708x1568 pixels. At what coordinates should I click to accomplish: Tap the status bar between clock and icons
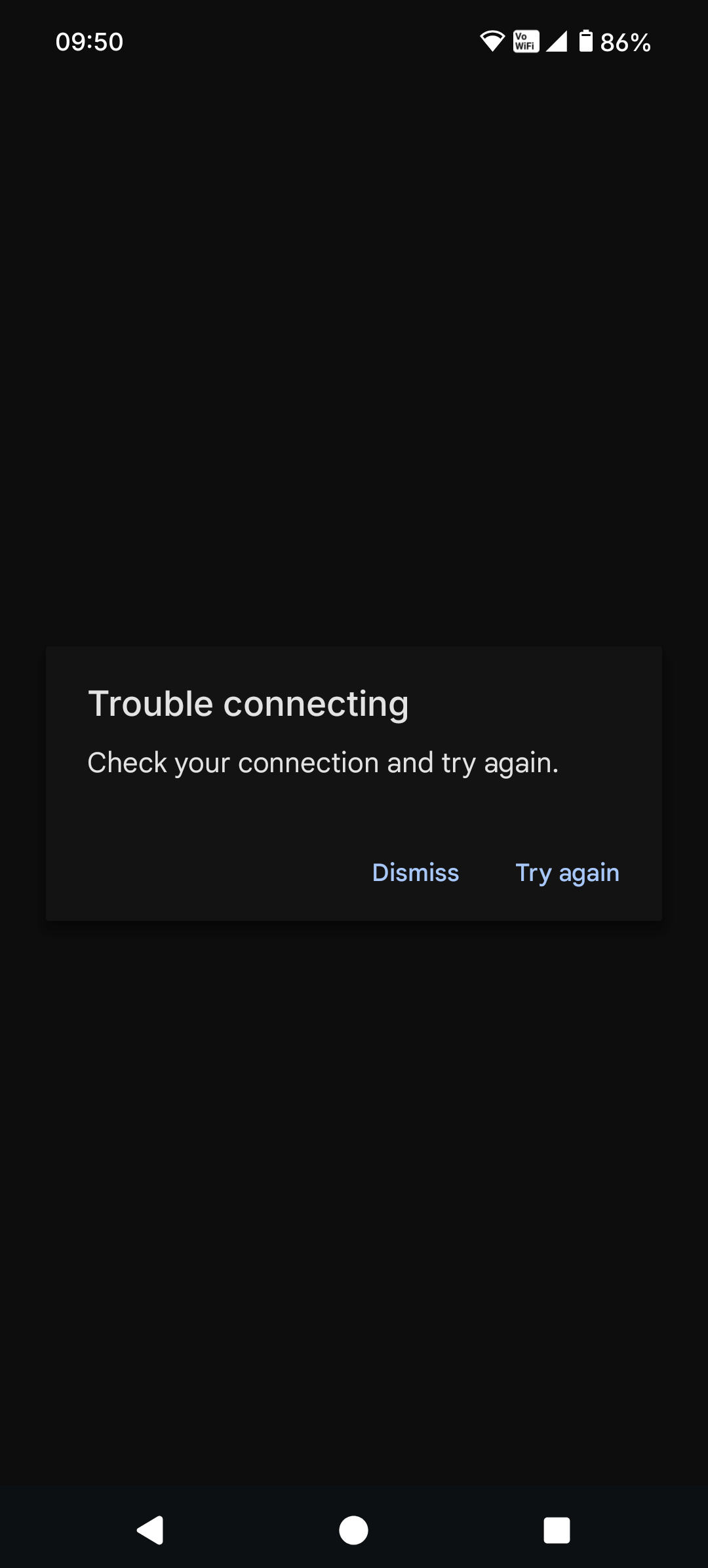click(302, 42)
